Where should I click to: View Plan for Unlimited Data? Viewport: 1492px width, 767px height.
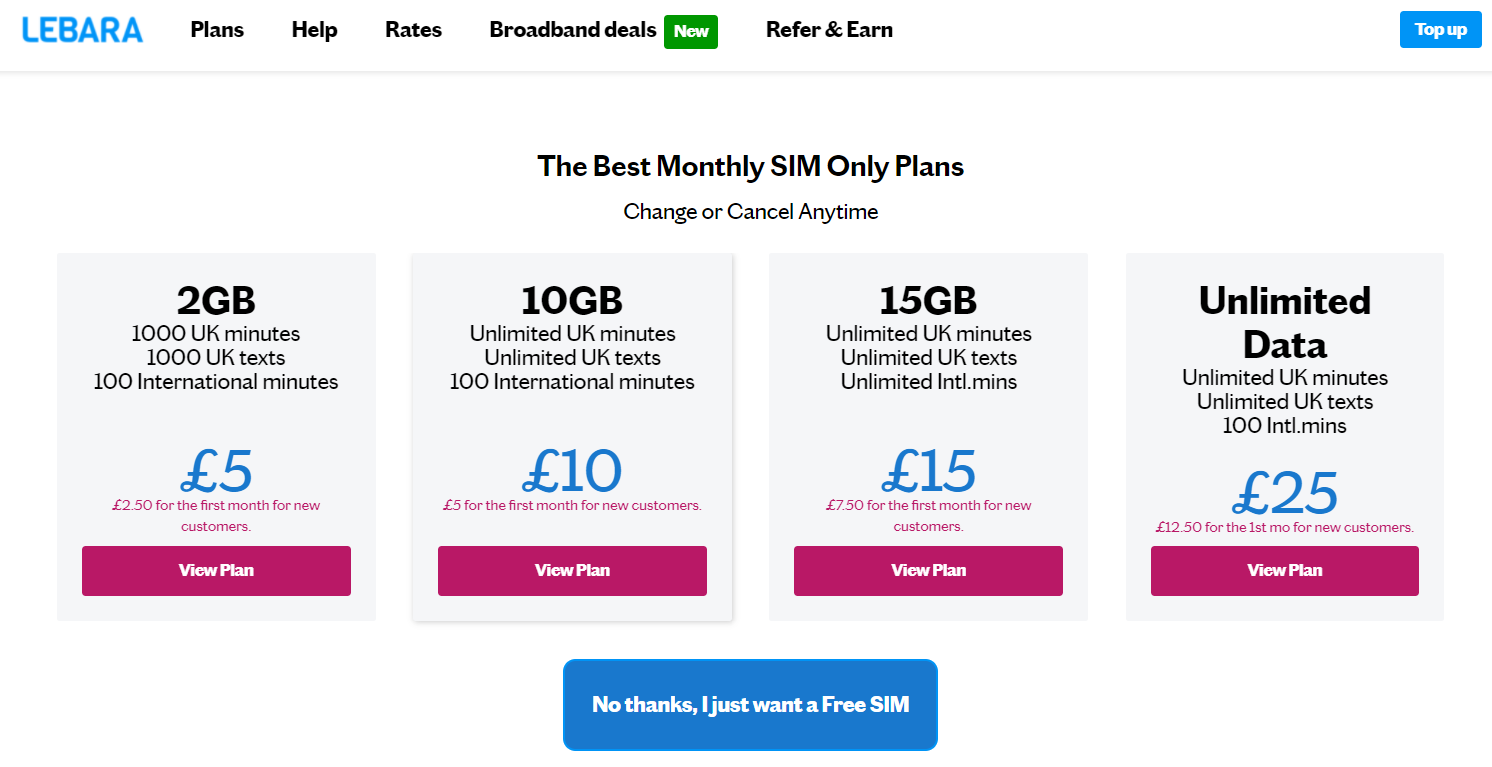click(x=1285, y=570)
